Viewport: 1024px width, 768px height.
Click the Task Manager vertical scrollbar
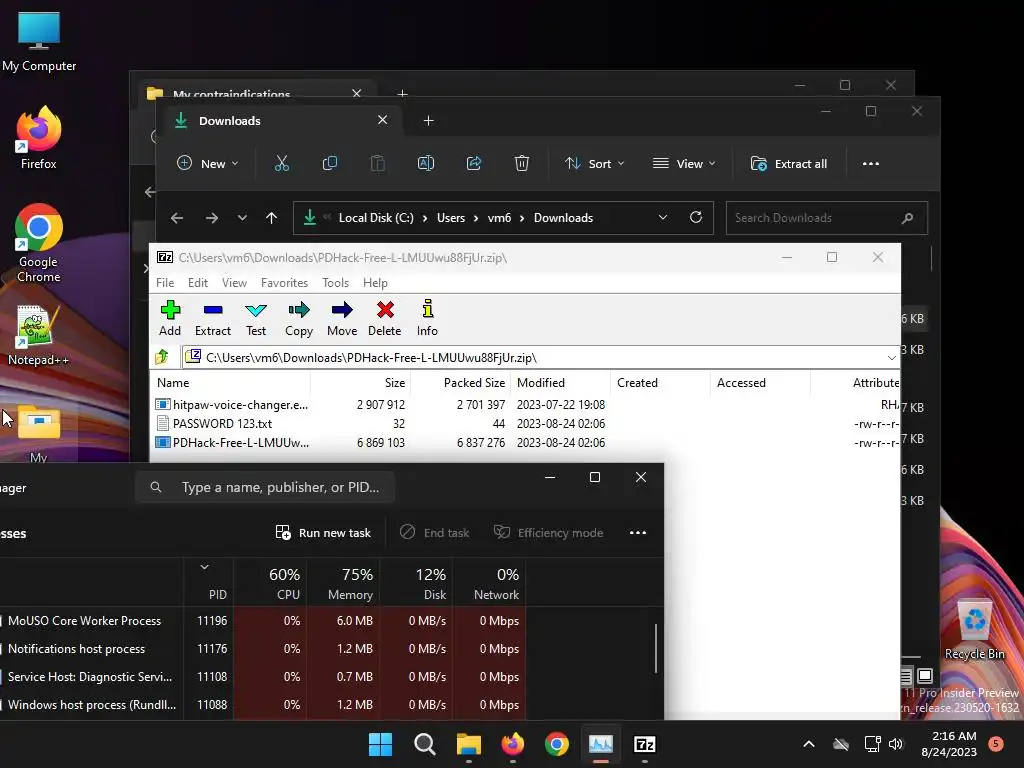tap(656, 648)
